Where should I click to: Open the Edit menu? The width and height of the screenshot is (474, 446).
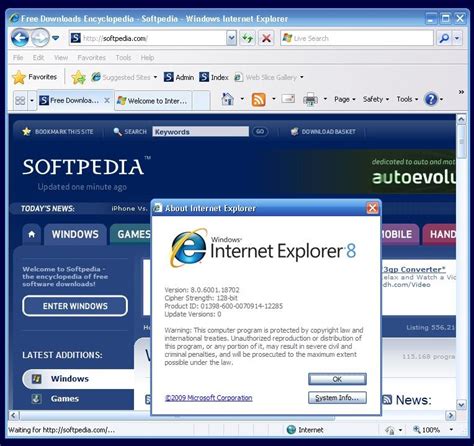(38, 58)
